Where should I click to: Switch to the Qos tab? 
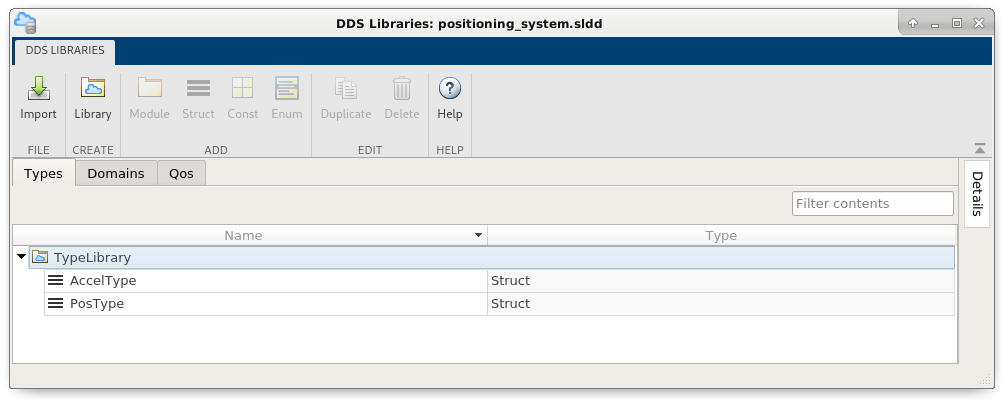pyautogui.click(x=182, y=174)
